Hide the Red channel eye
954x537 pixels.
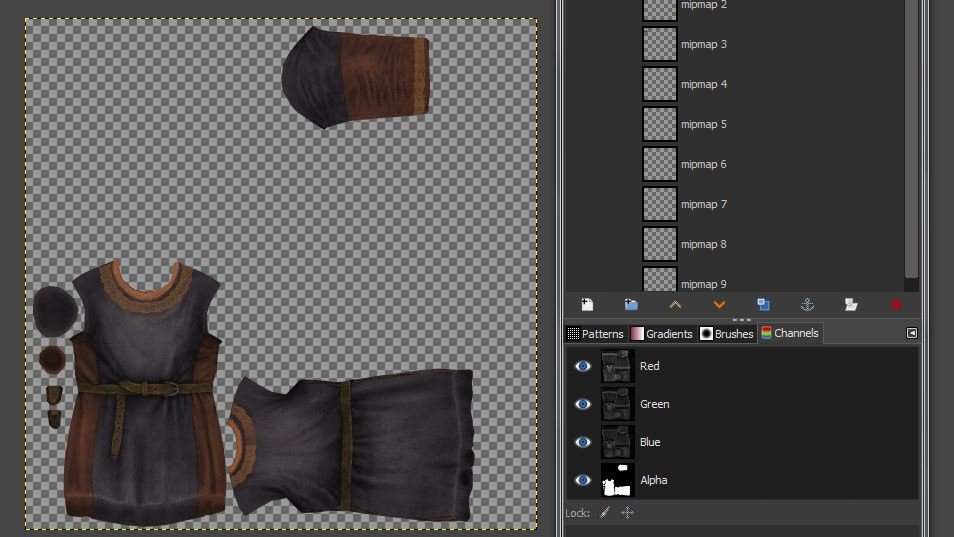pos(582,366)
